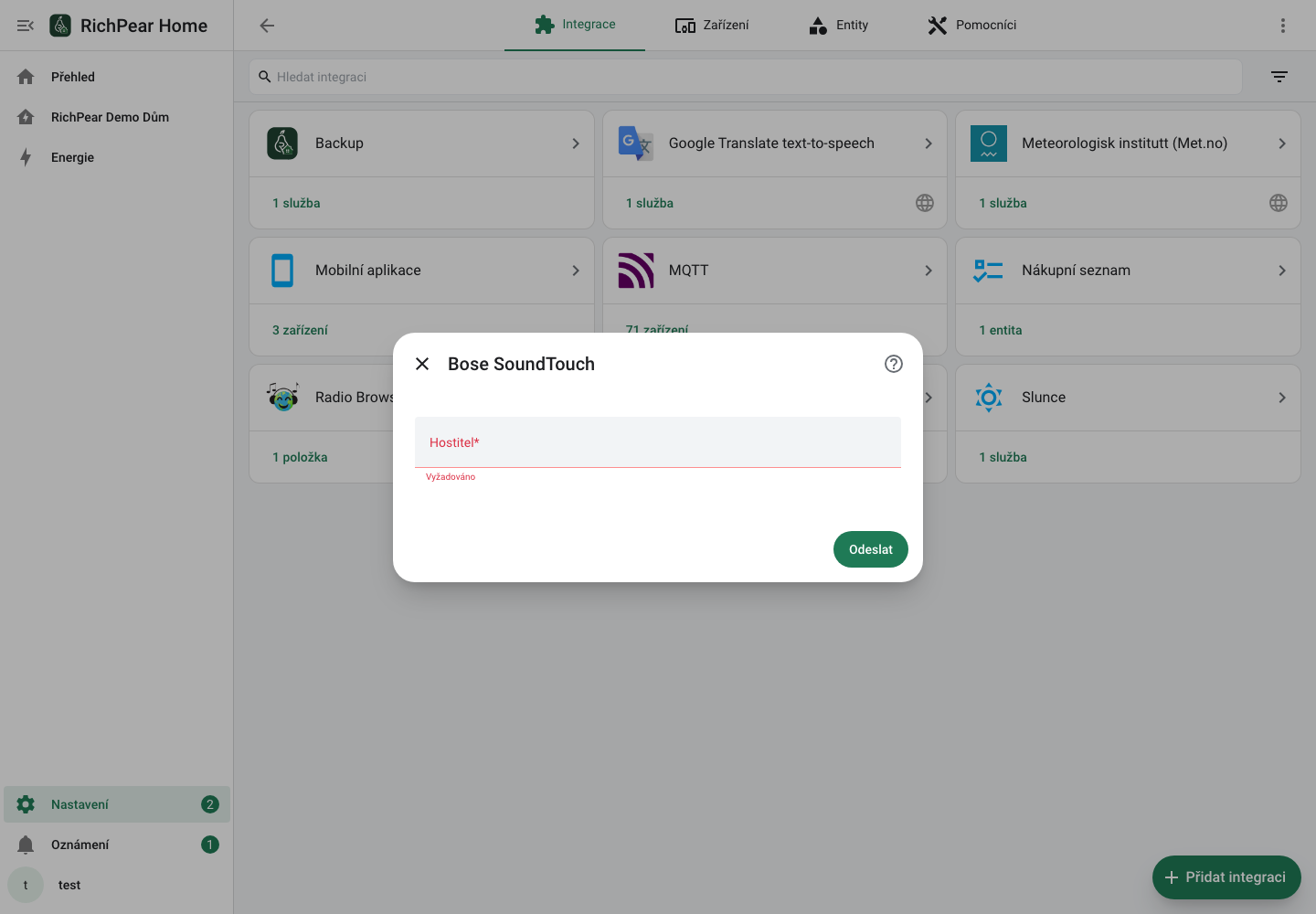Open the 1 položka link under Radio Browser

pyautogui.click(x=300, y=457)
